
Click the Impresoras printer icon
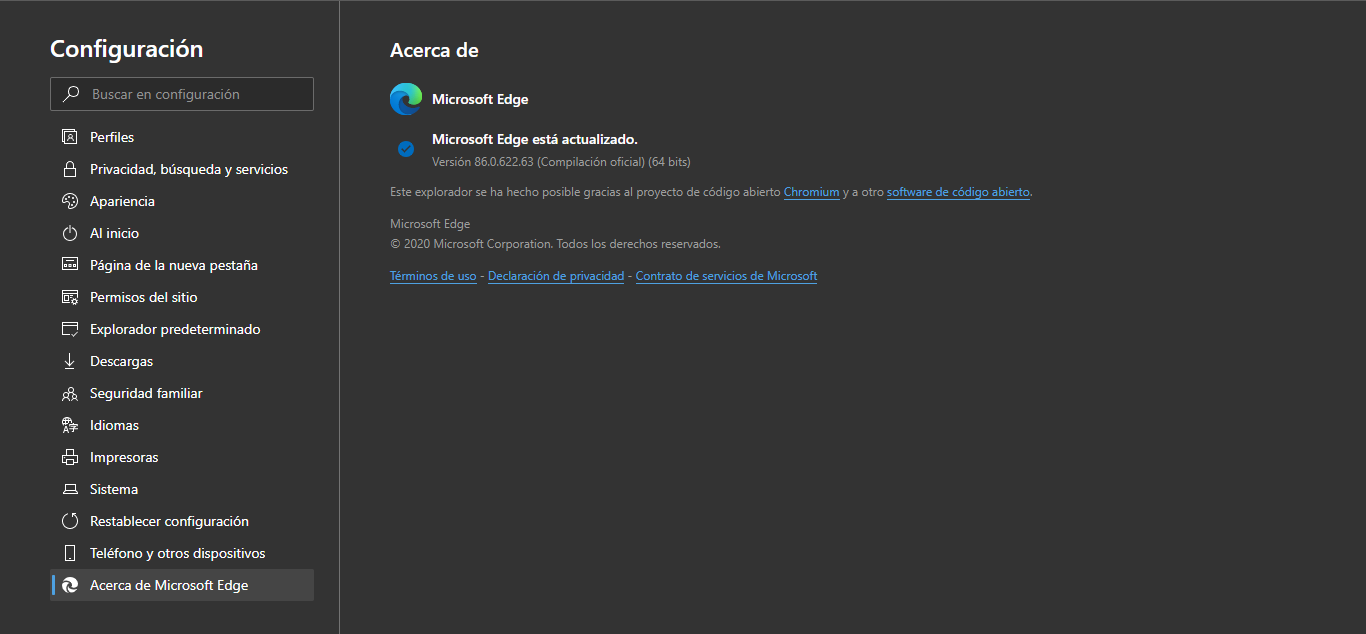70,457
